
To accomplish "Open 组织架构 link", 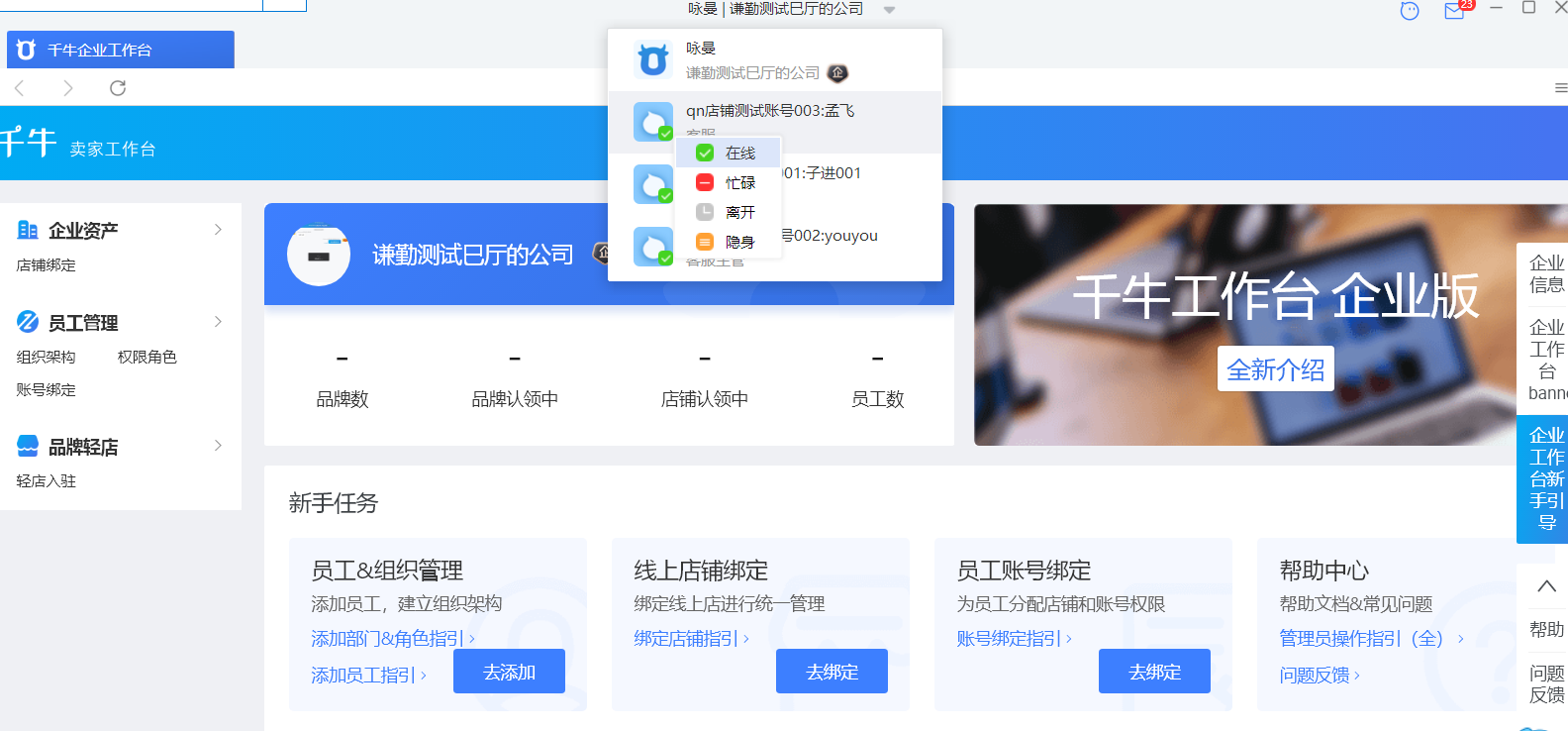I will click(46, 357).
